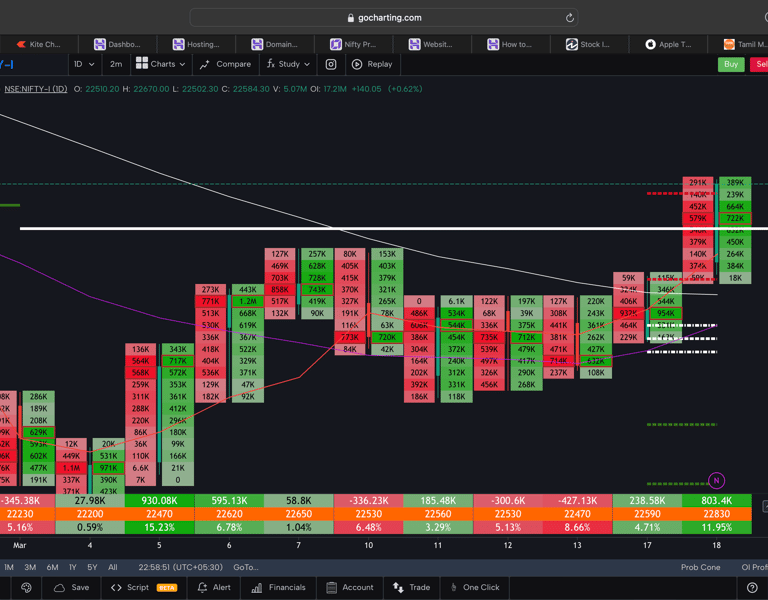Image resolution: width=768 pixels, height=600 pixels.
Task: Focus the gocharting.com address bar
Action: click(x=384, y=18)
